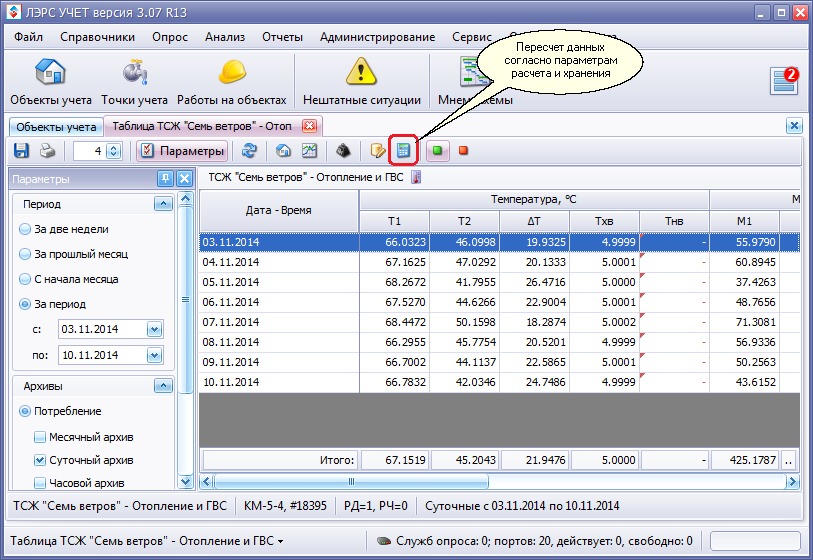Enable Часовой архив checkbox
This screenshot has height=560, width=813.
[x=39, y=483]
